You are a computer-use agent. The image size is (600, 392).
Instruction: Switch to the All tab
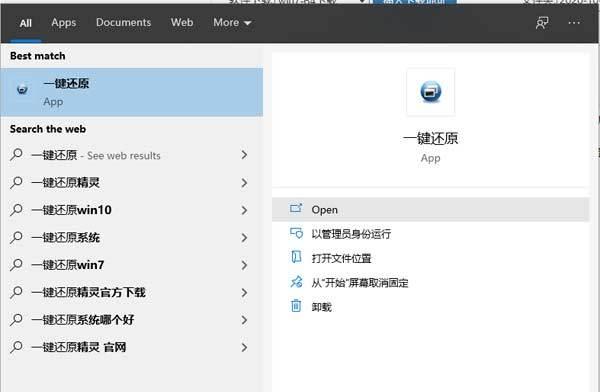26,23
